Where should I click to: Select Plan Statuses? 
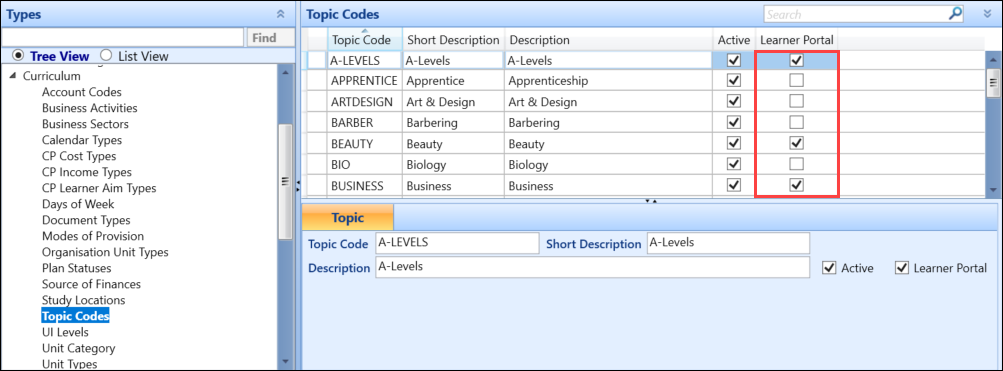point(76,268)
